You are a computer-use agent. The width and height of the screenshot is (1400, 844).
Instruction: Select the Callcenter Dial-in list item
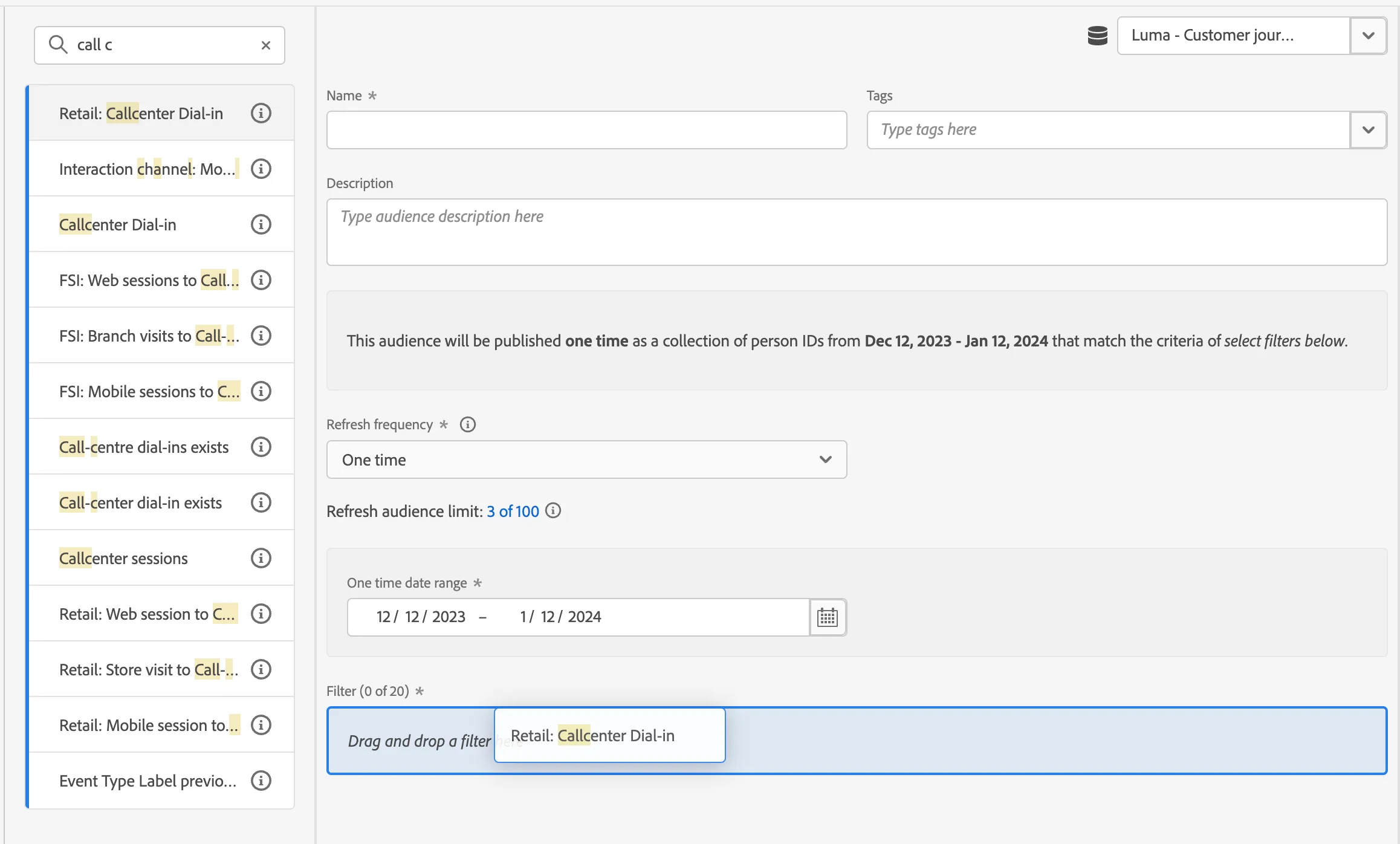[161, 224]
